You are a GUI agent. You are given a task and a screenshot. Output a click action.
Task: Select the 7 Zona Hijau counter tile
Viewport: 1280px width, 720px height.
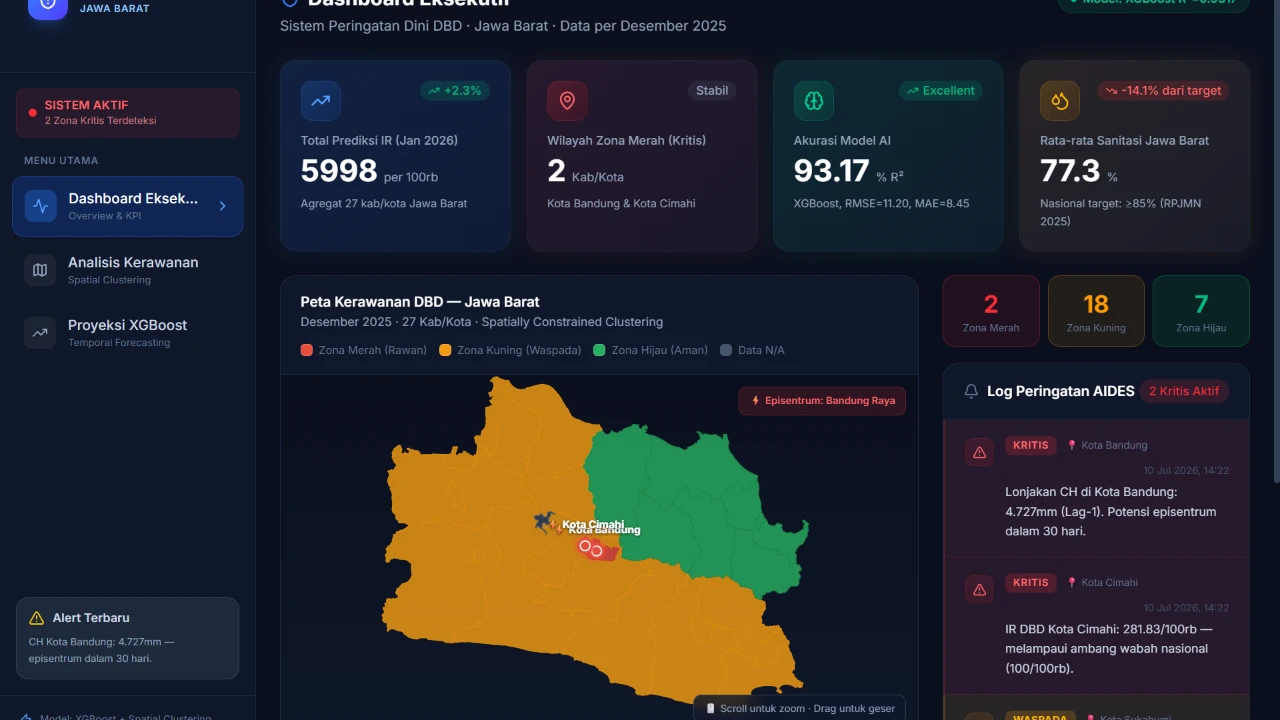coord(1201,311)
